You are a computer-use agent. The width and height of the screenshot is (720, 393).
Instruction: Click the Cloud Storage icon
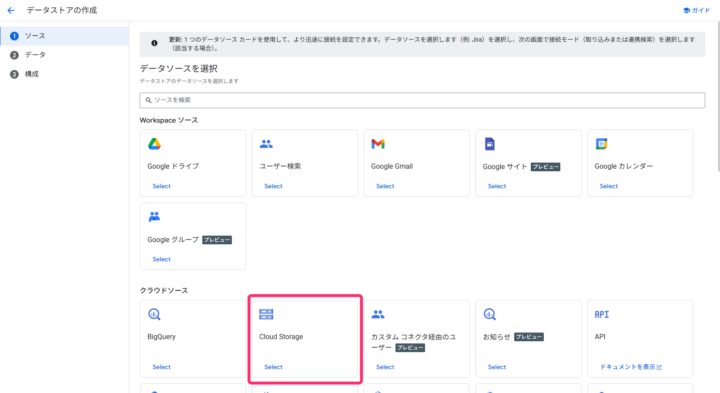266,314
